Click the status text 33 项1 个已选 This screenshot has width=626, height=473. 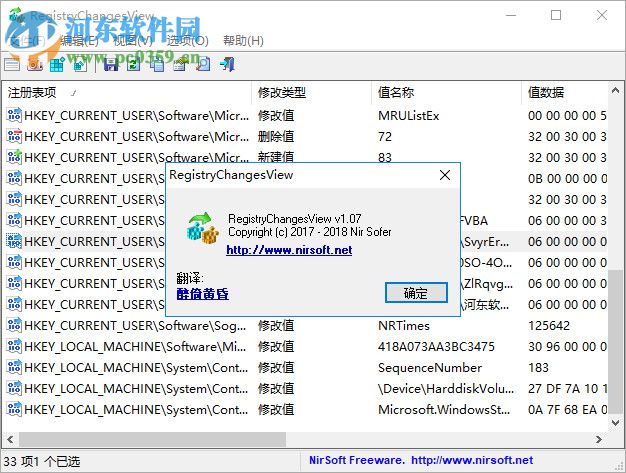click(42, 461)
